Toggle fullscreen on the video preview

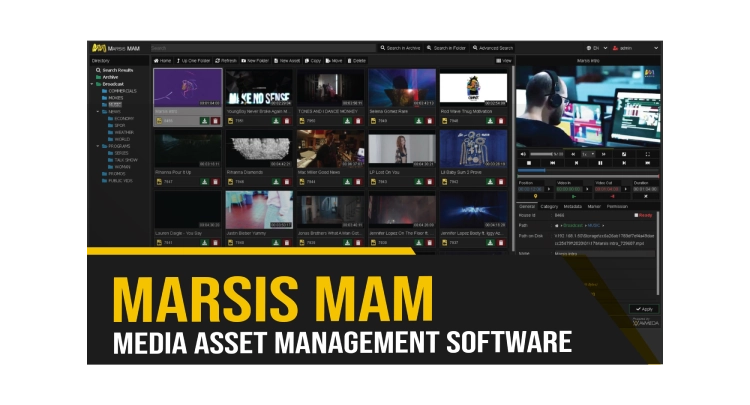click(x=649, y=154)
